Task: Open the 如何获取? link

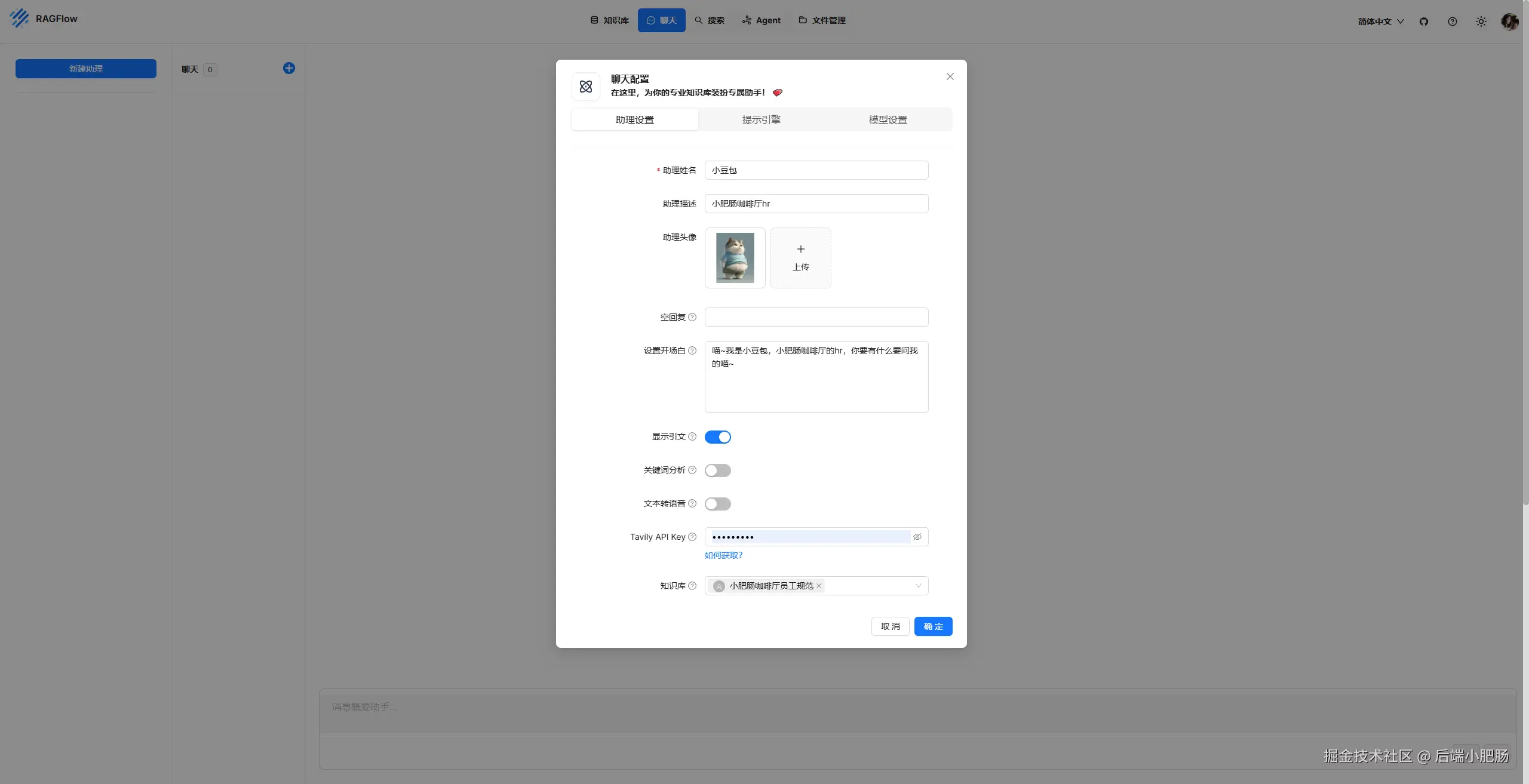Action: click(x=723, y=555)
